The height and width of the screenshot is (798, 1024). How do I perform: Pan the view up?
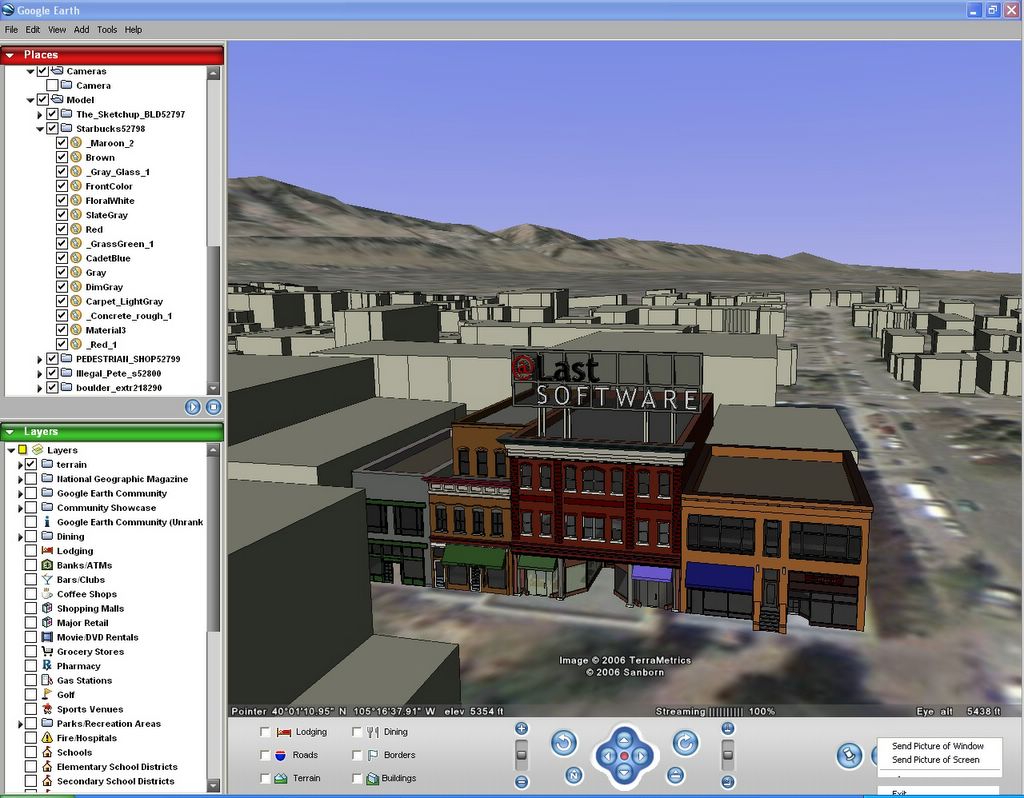click(x=624, y=739)
